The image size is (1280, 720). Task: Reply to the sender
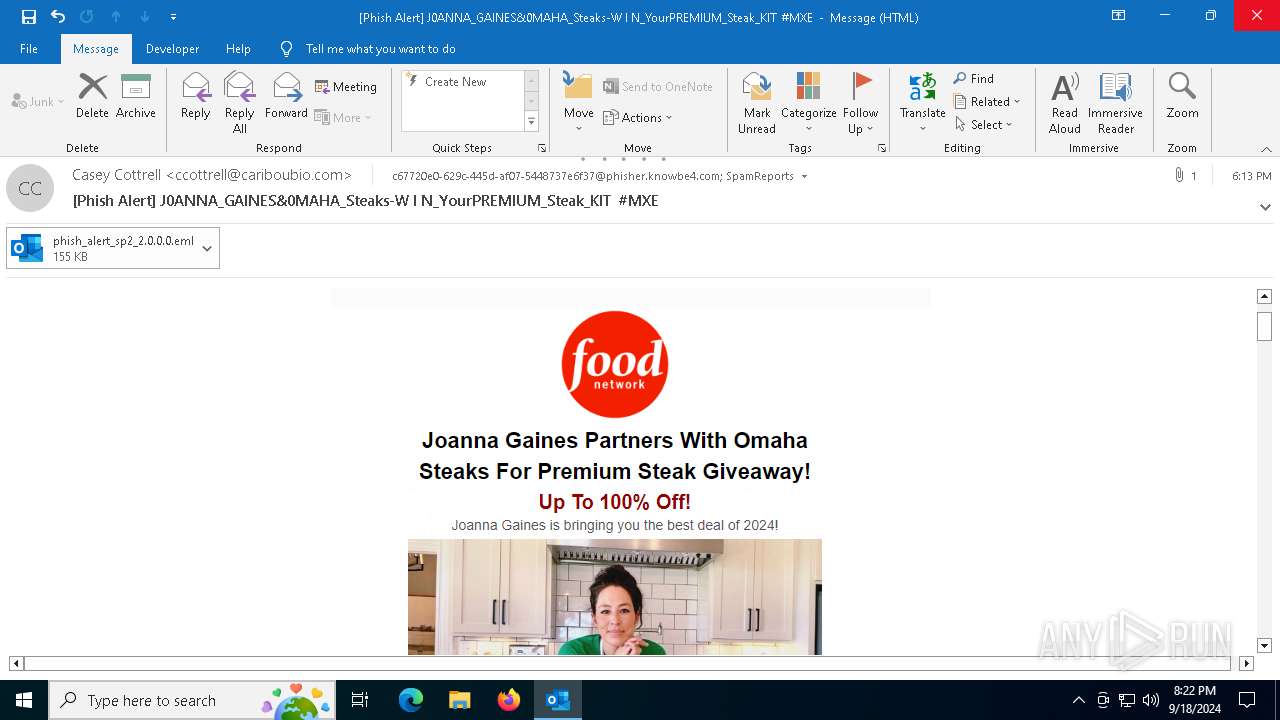pyautogui.click(x=196, y=96)
